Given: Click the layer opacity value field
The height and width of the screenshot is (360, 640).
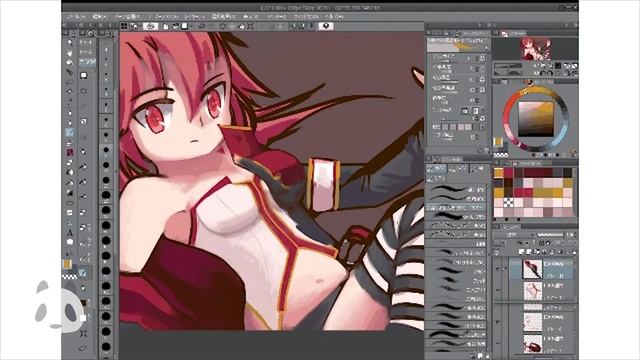Looking at the screenshot, I should pyautogui.click(x=569, y=235).
